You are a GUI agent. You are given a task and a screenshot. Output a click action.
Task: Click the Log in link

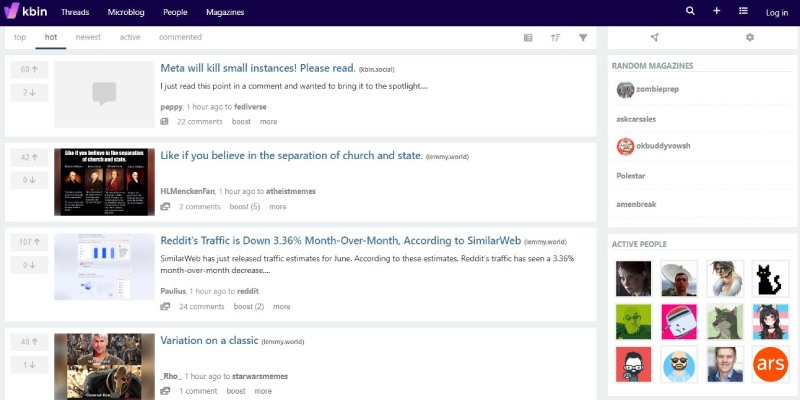[777, 13]
